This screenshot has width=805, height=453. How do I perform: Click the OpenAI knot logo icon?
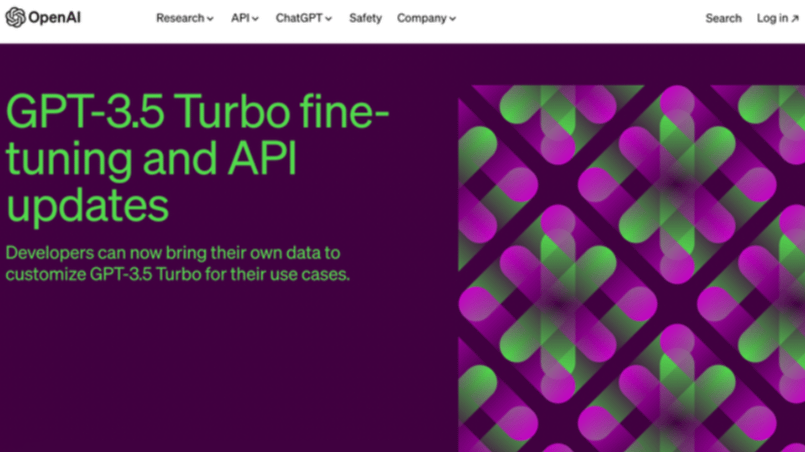[x=15, y=18]
